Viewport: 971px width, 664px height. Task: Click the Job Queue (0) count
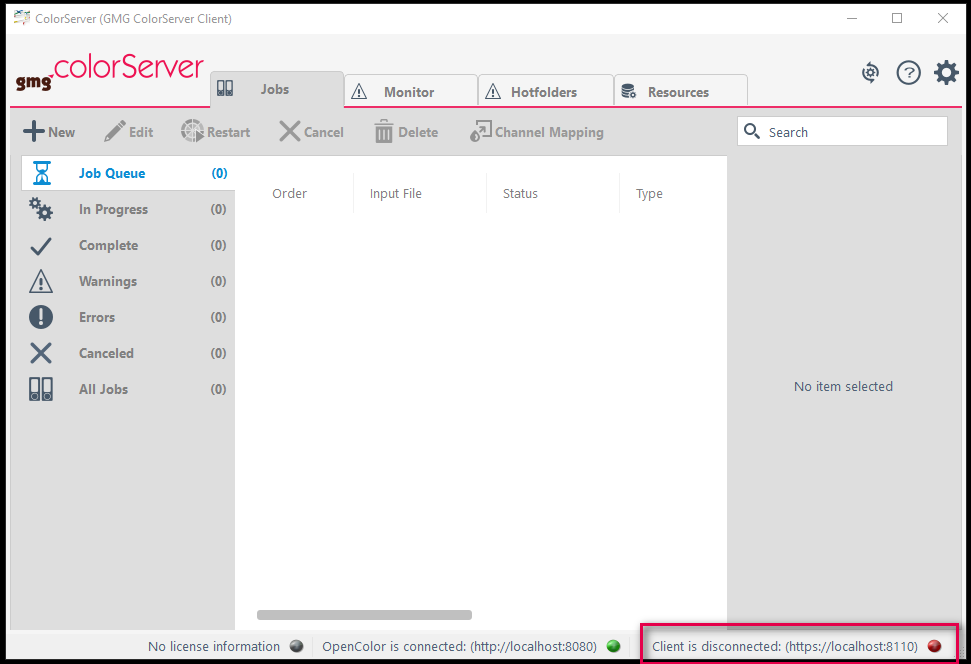[219, 173]
